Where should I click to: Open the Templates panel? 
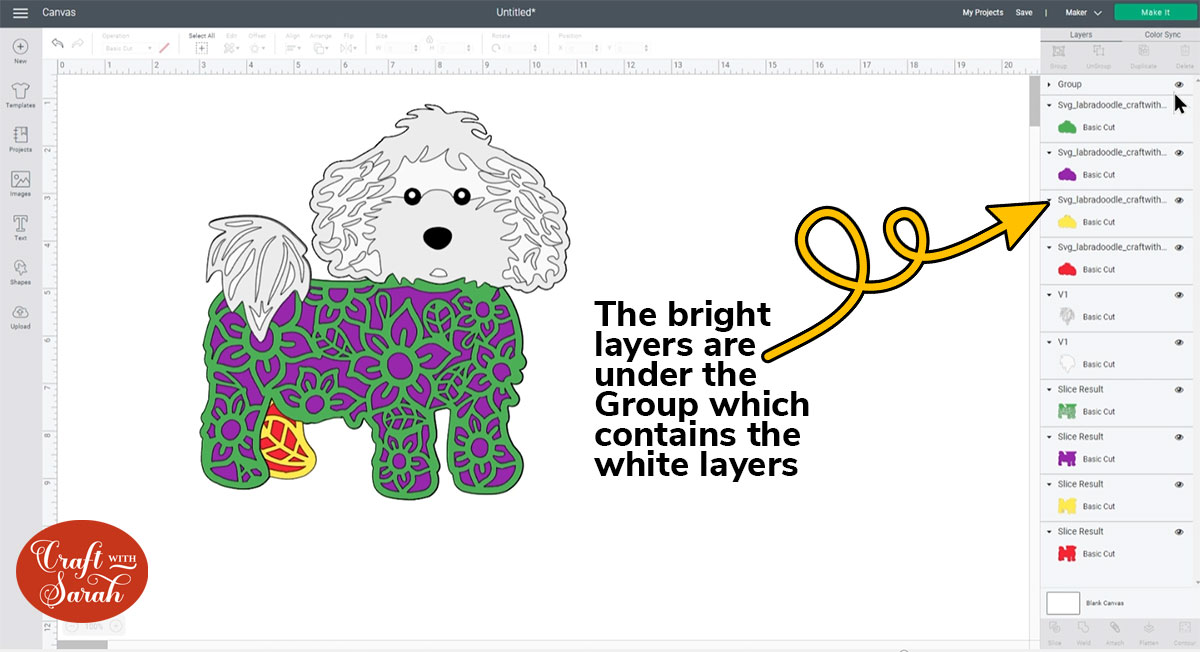[21, 94]
